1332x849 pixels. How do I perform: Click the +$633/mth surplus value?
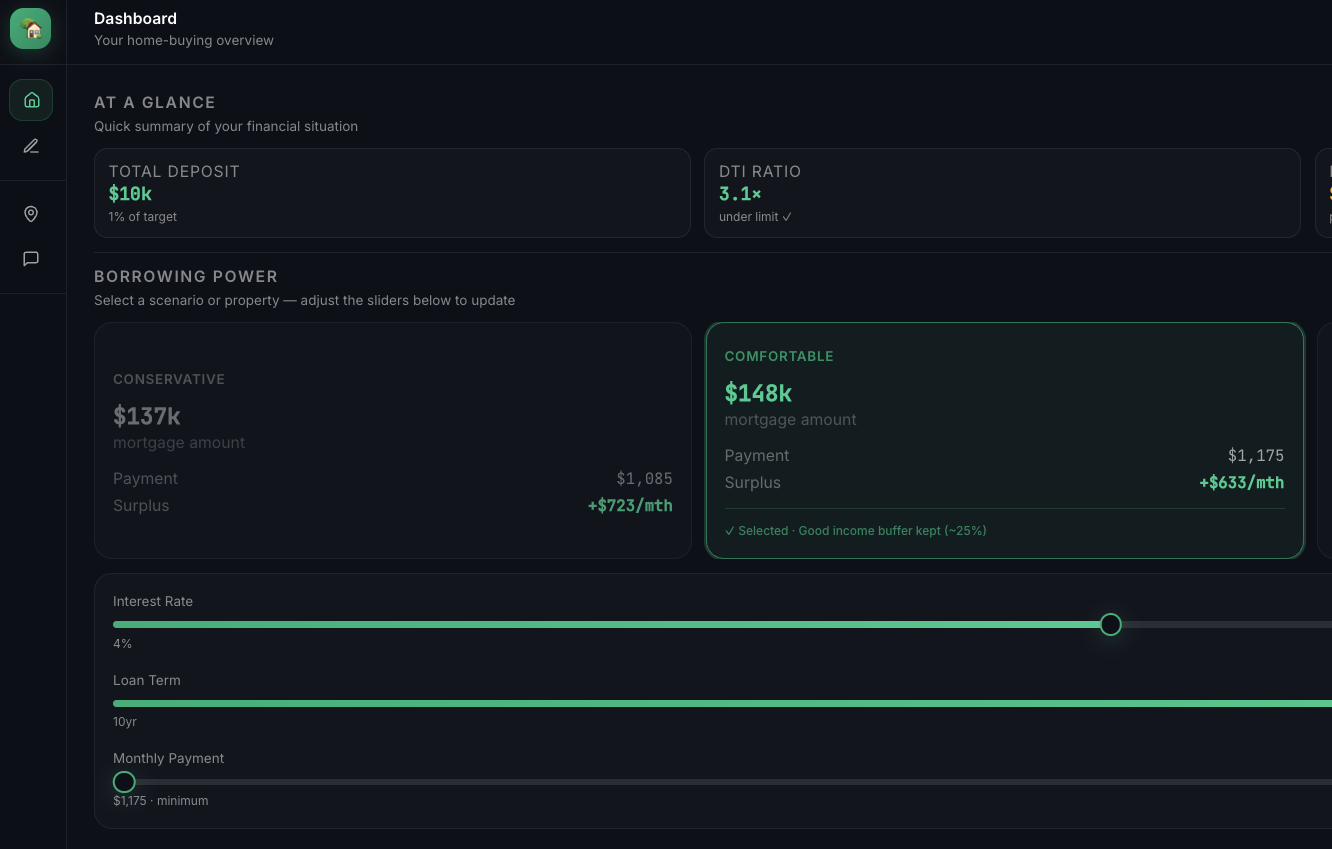(1241, 483)
